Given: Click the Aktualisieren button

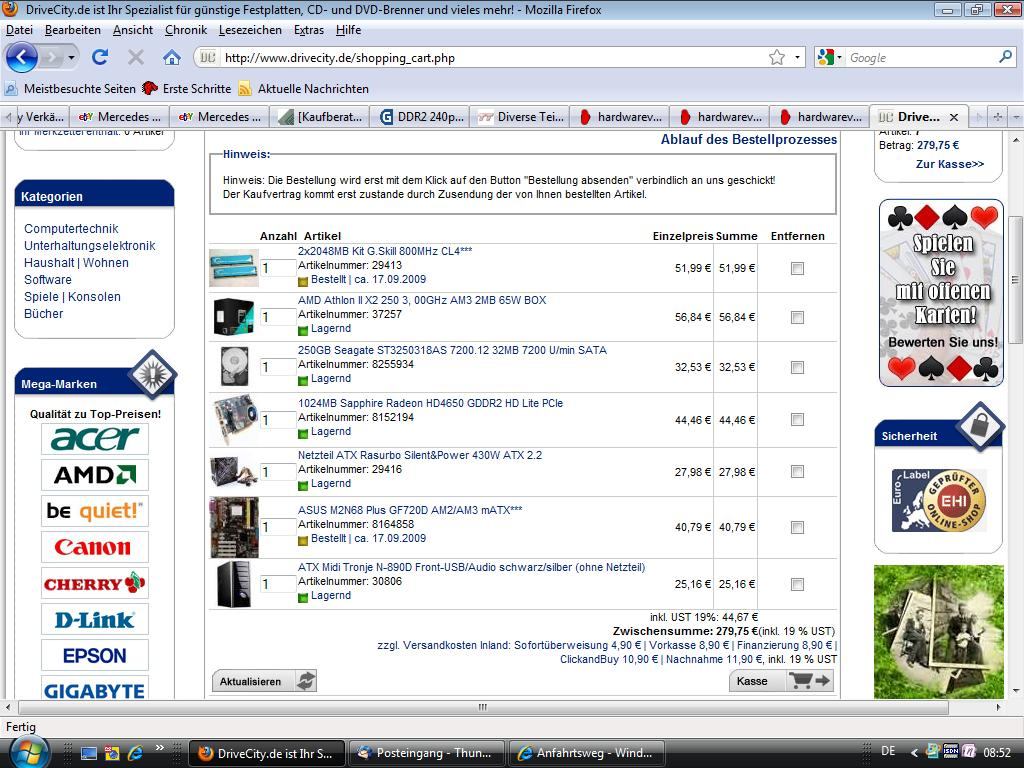Looking at the screenshot, I should (264, 681).
